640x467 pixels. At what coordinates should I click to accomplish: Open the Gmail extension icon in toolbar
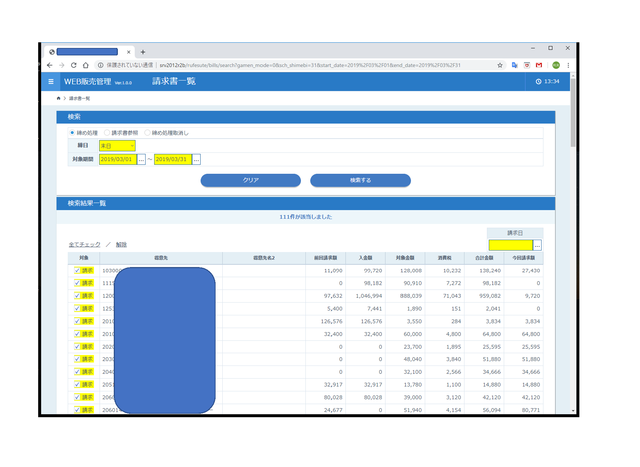coord(539,65)
